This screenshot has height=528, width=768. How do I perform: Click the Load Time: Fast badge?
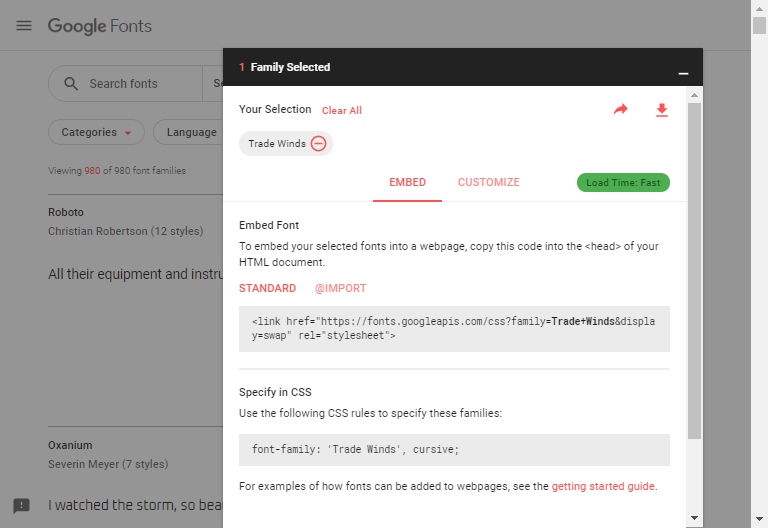click(623, 183)
